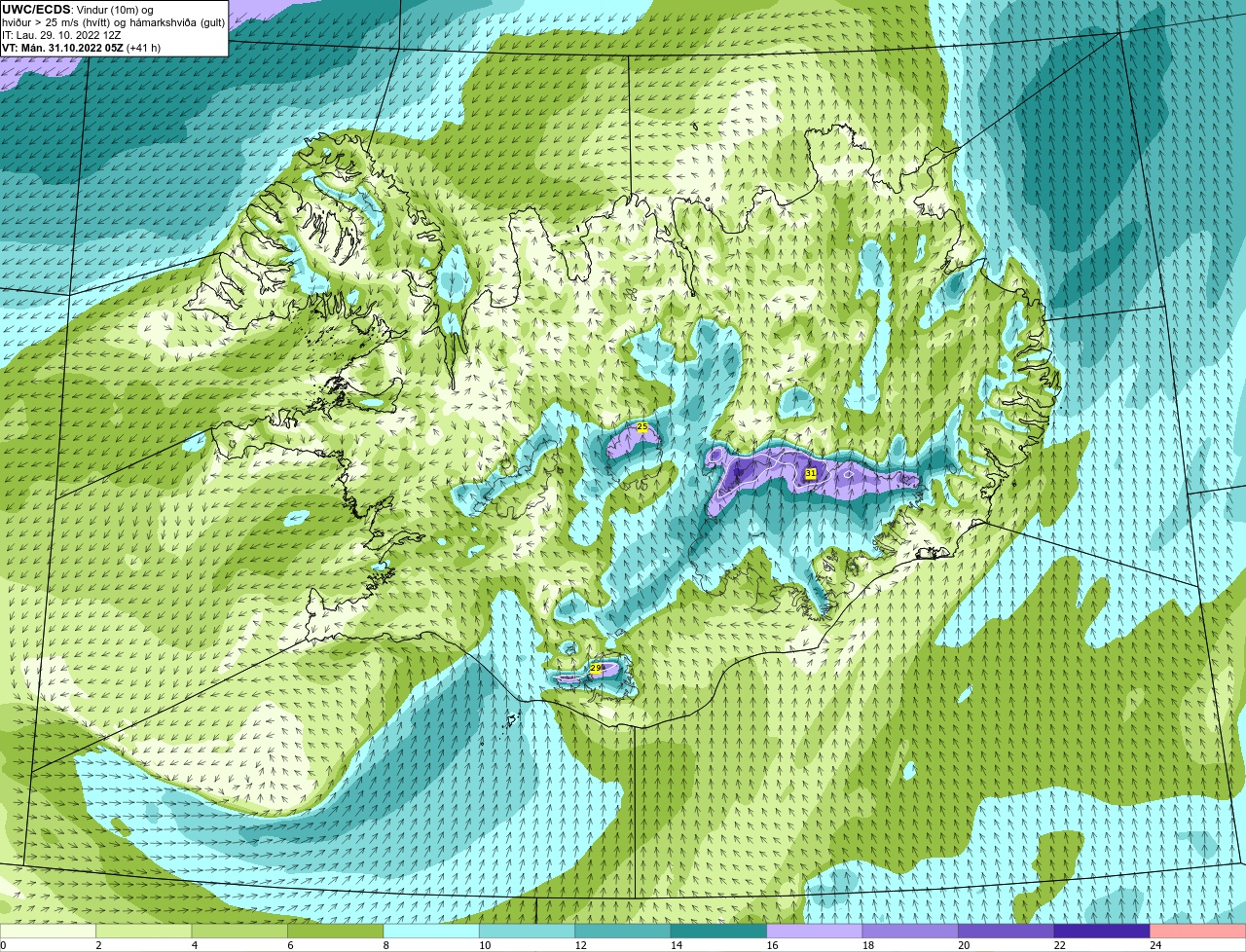1246x952 pixels.
Task: Click the scale label 12
Action: click(x=580, y=945)
